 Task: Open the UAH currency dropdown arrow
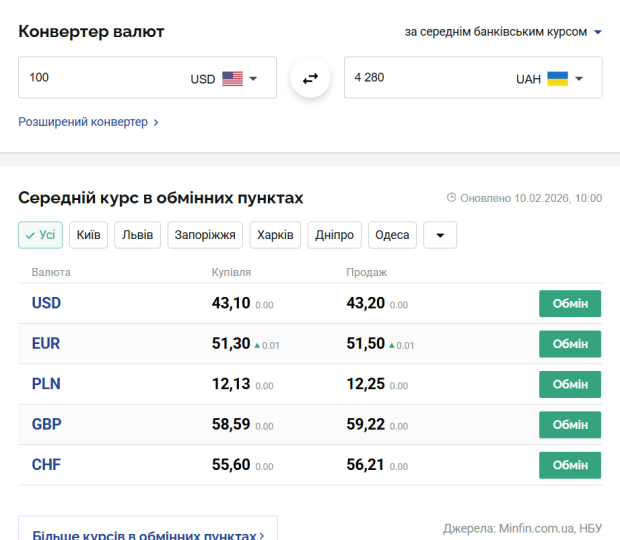point(579,78)
